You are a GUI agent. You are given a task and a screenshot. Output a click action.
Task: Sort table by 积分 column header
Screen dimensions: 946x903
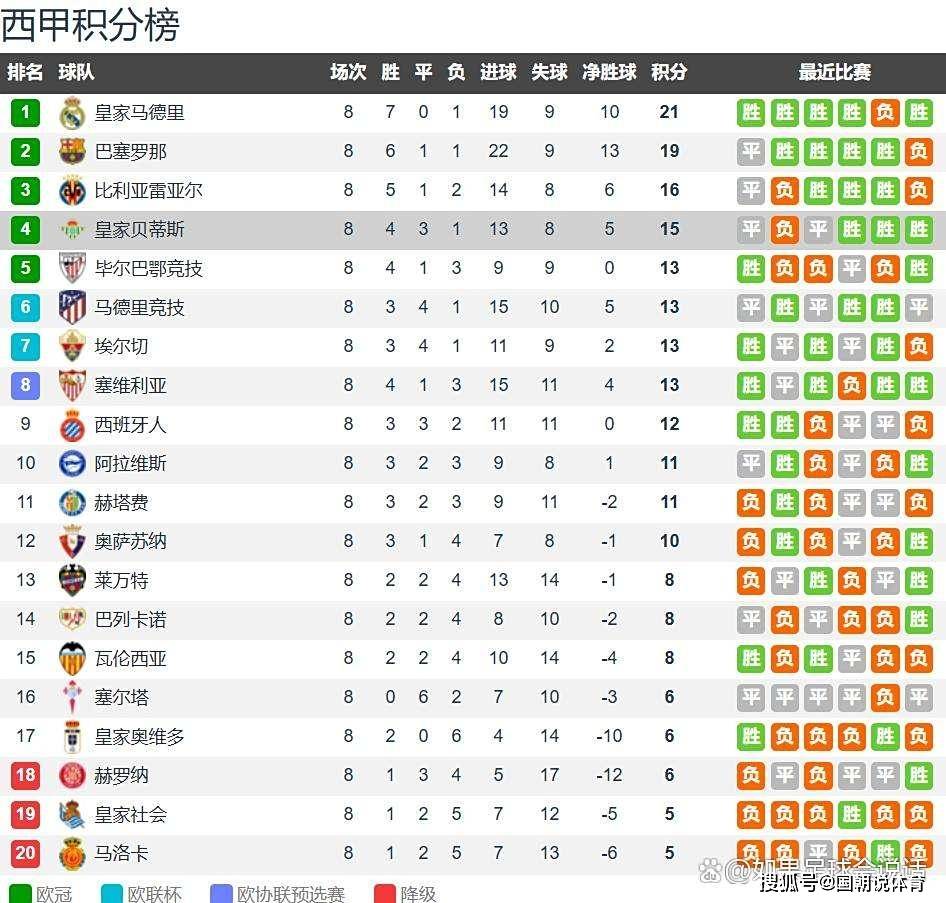pos(669,73)
